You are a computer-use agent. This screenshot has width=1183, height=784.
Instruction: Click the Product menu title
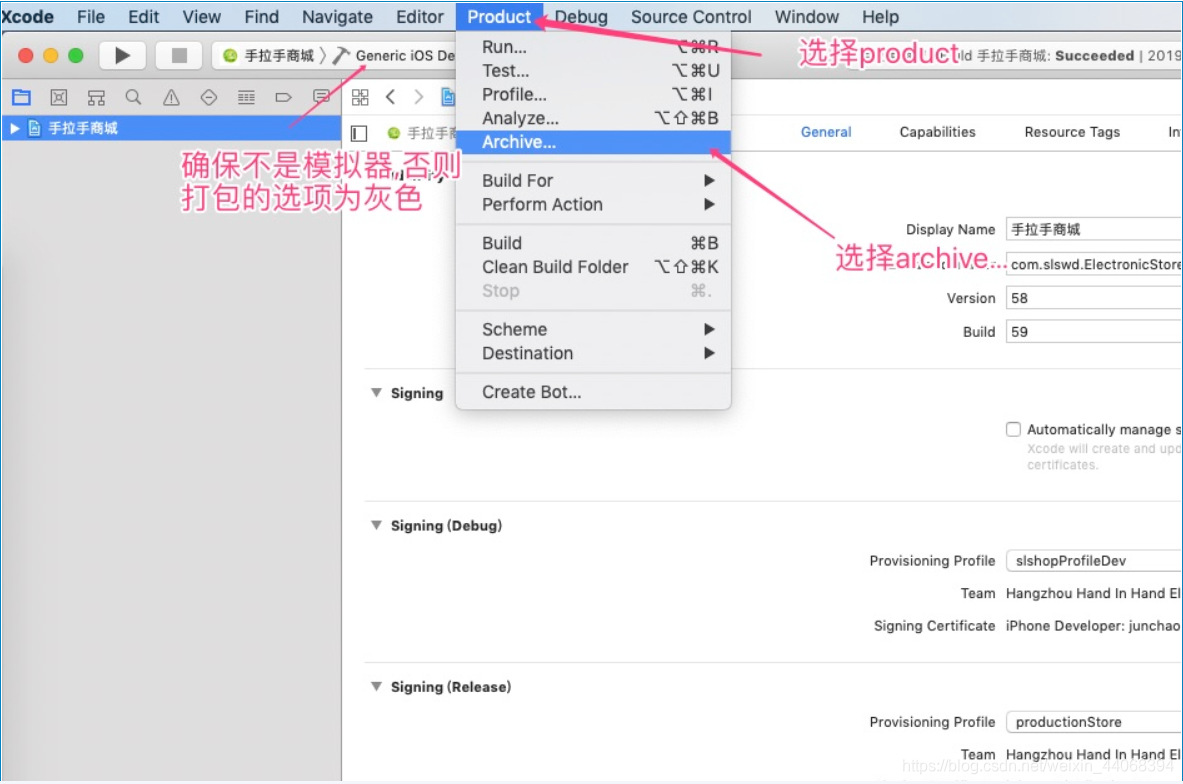(499, 17)
